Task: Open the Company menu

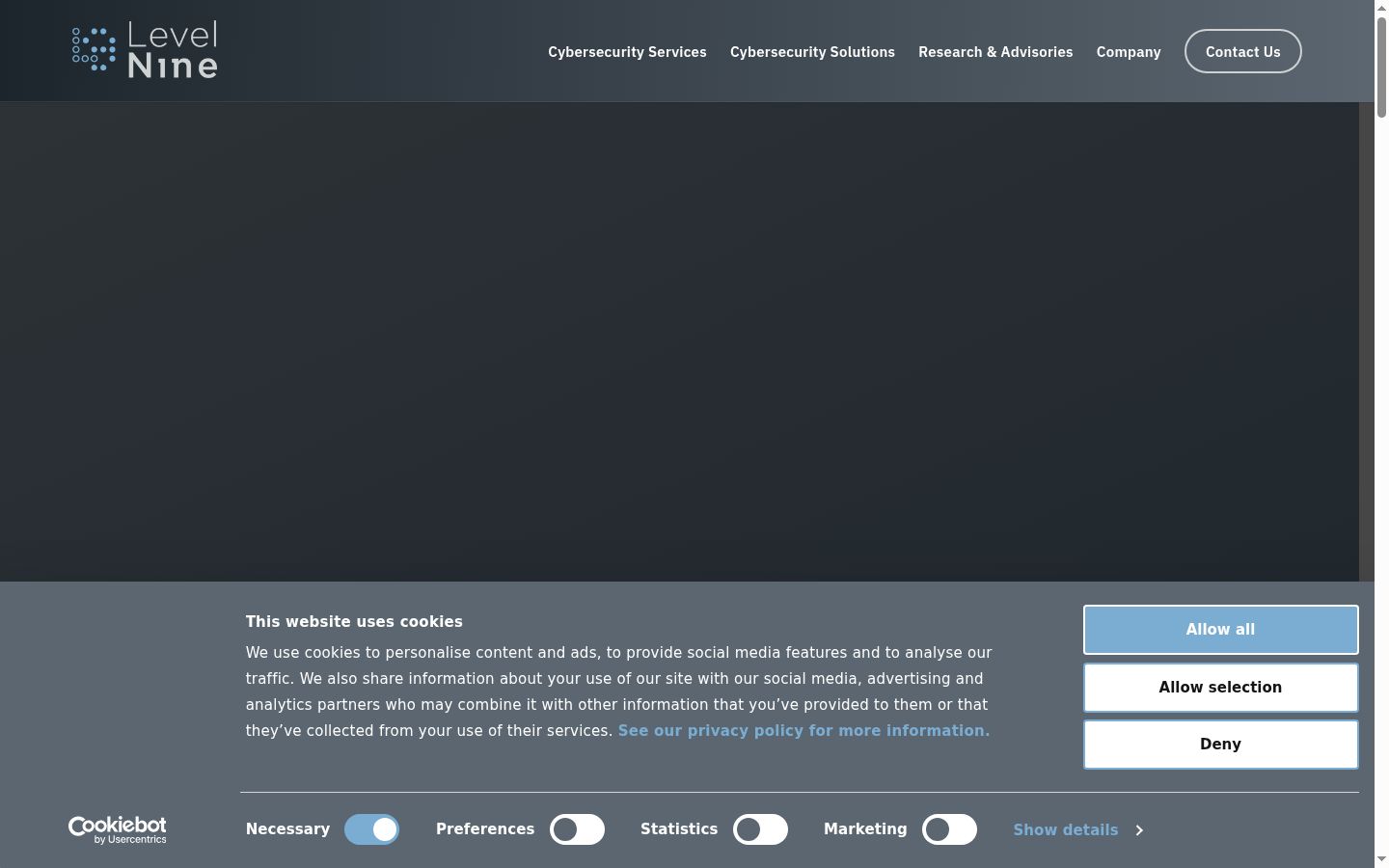Action: (1129, 52)
